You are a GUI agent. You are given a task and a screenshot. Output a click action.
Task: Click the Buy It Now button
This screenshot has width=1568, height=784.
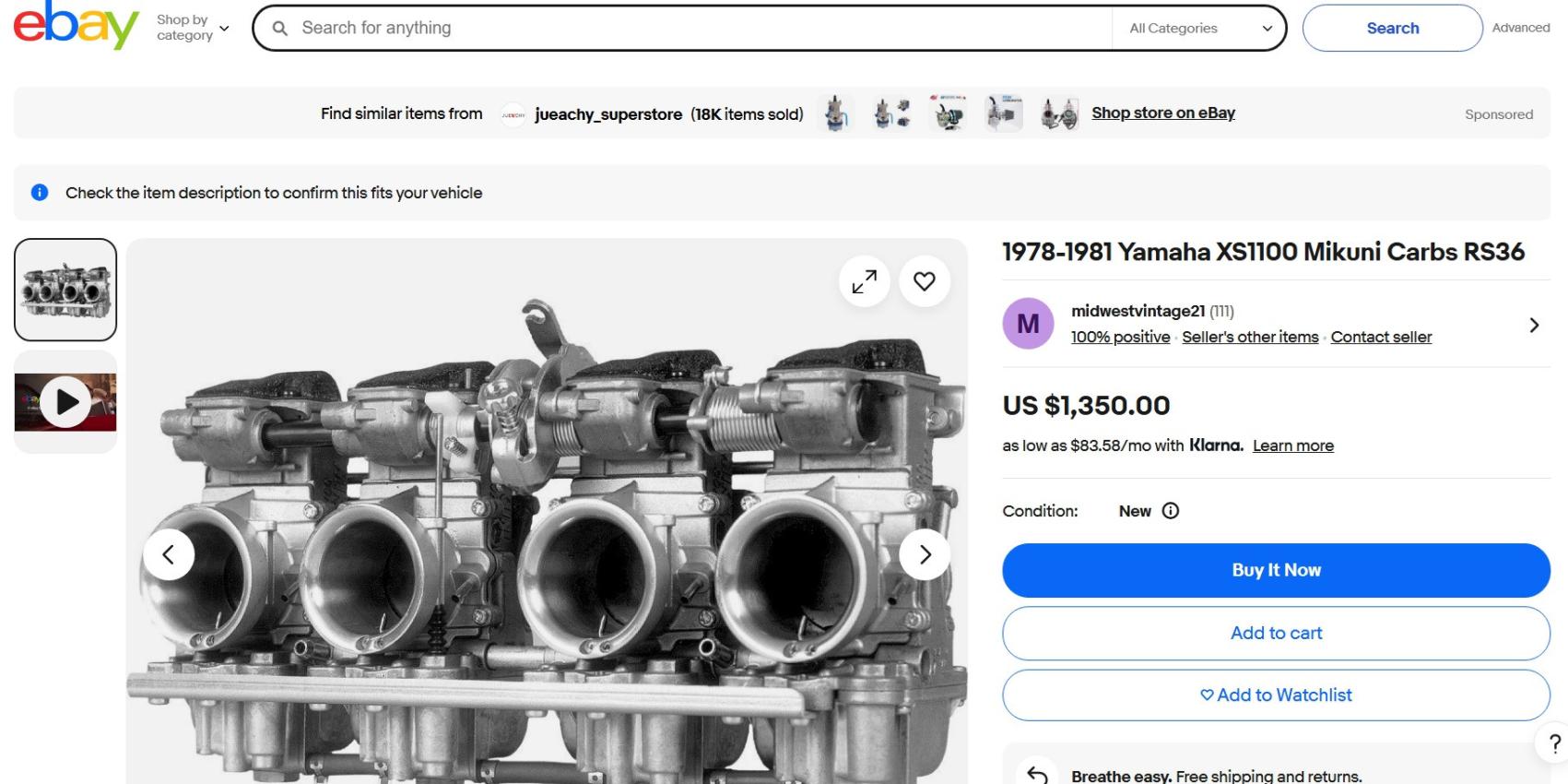(1276, 570)
